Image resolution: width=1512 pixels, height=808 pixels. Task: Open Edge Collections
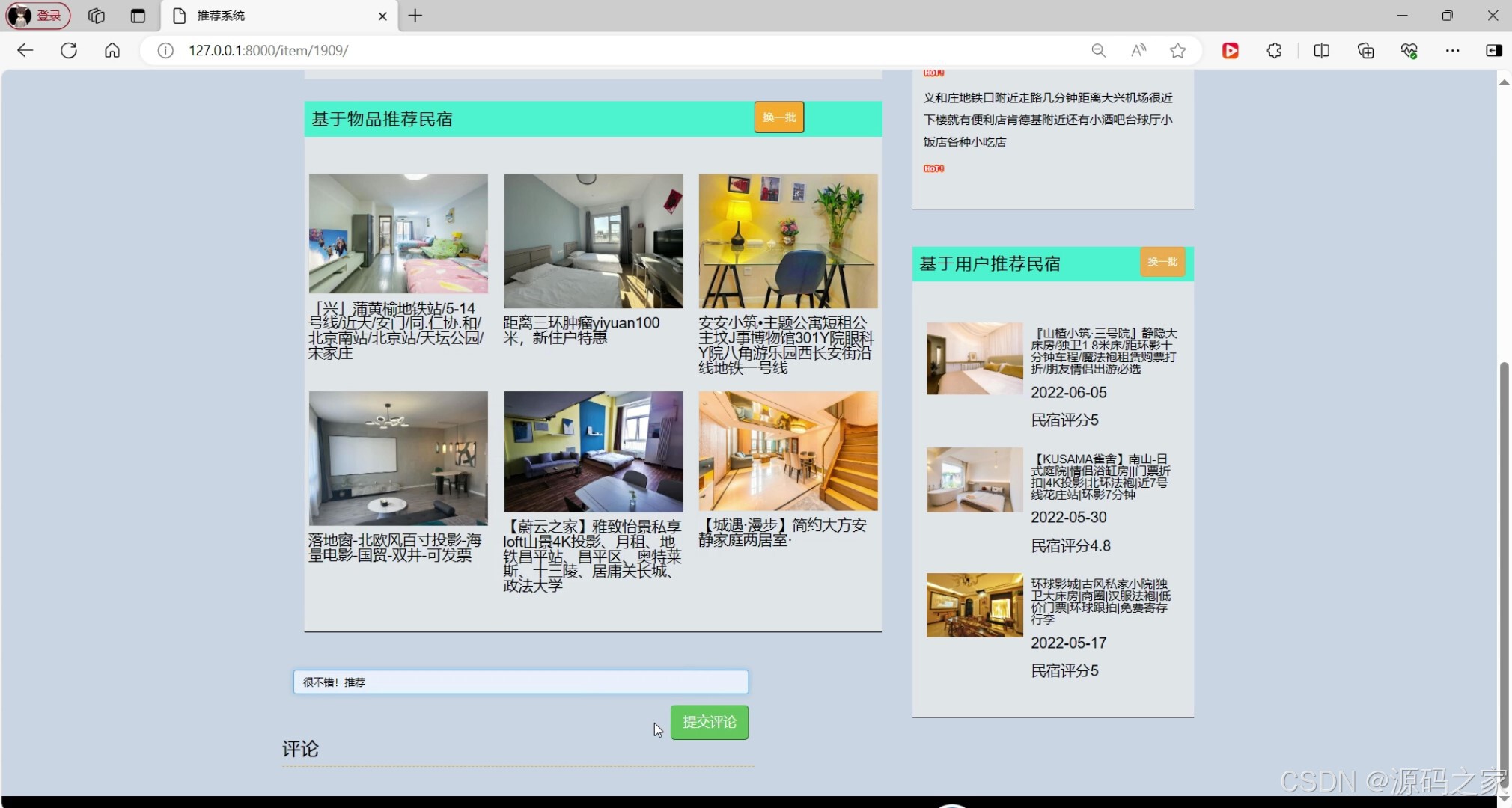tap(1365, 50)
